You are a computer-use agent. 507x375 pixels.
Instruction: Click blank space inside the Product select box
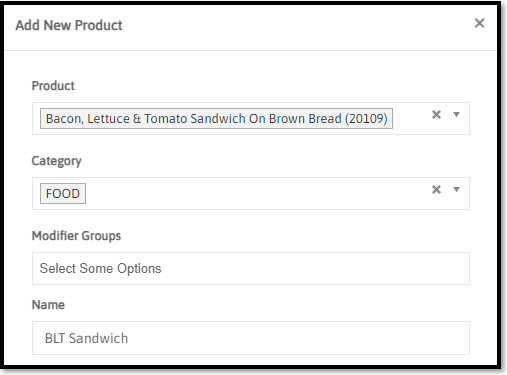coord(412,119)
